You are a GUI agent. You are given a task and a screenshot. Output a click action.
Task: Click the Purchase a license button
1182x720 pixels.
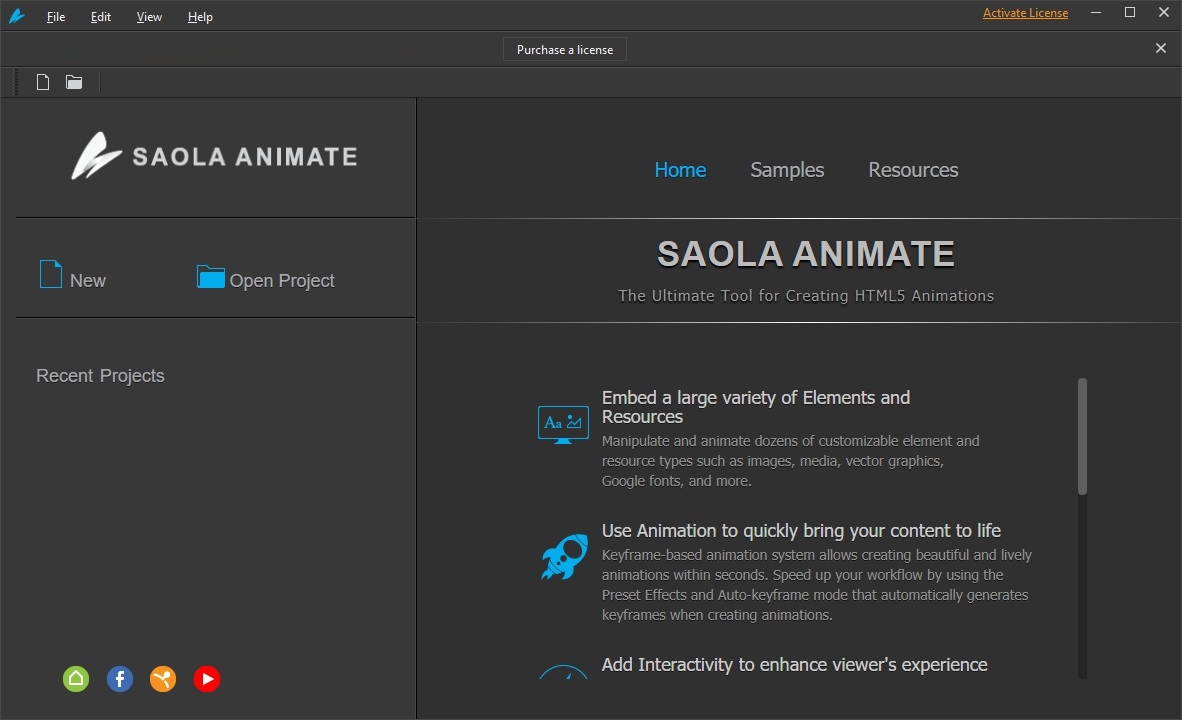pyautogui.click(x=564, y=48)
